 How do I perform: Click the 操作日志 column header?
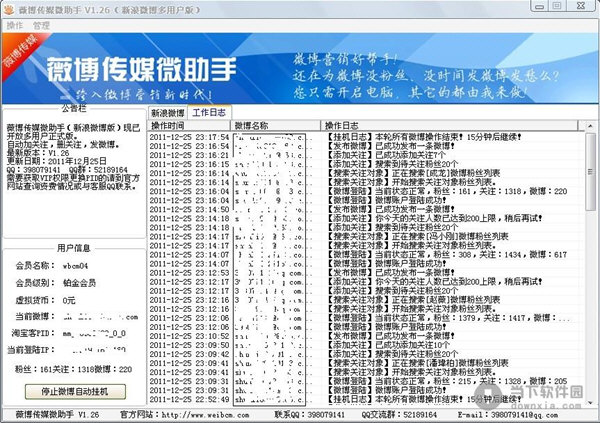[x=449, y=126]
